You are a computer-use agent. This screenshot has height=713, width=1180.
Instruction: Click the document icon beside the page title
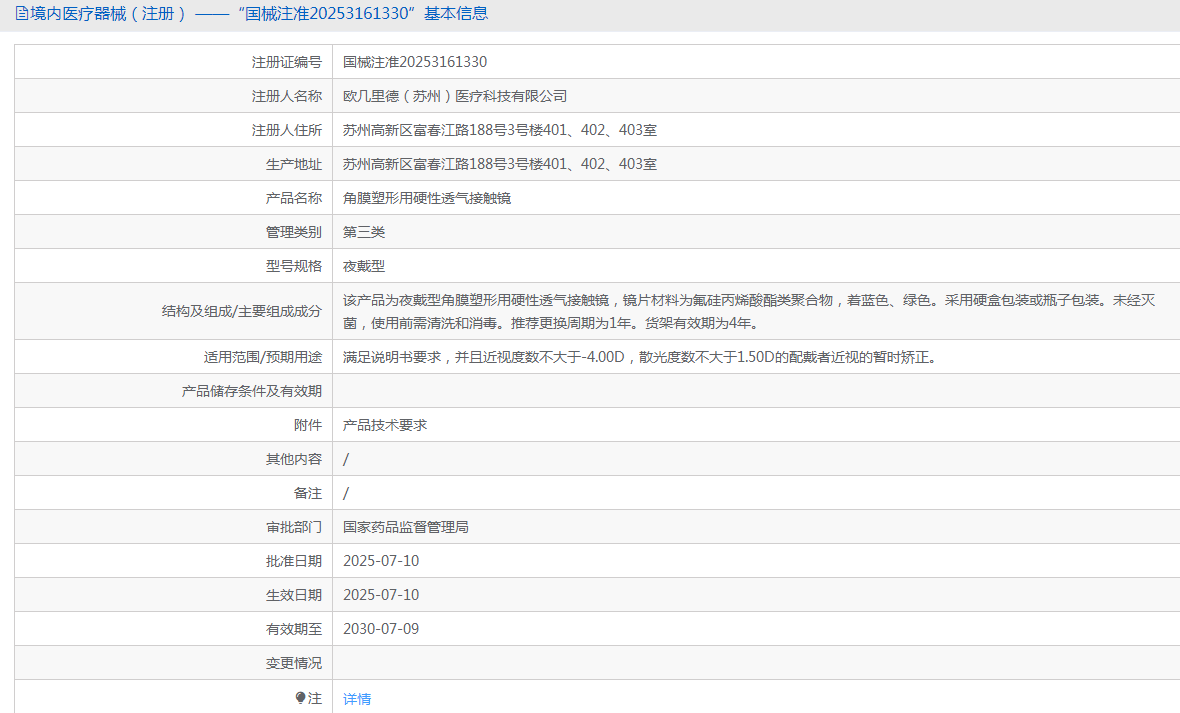22,14
